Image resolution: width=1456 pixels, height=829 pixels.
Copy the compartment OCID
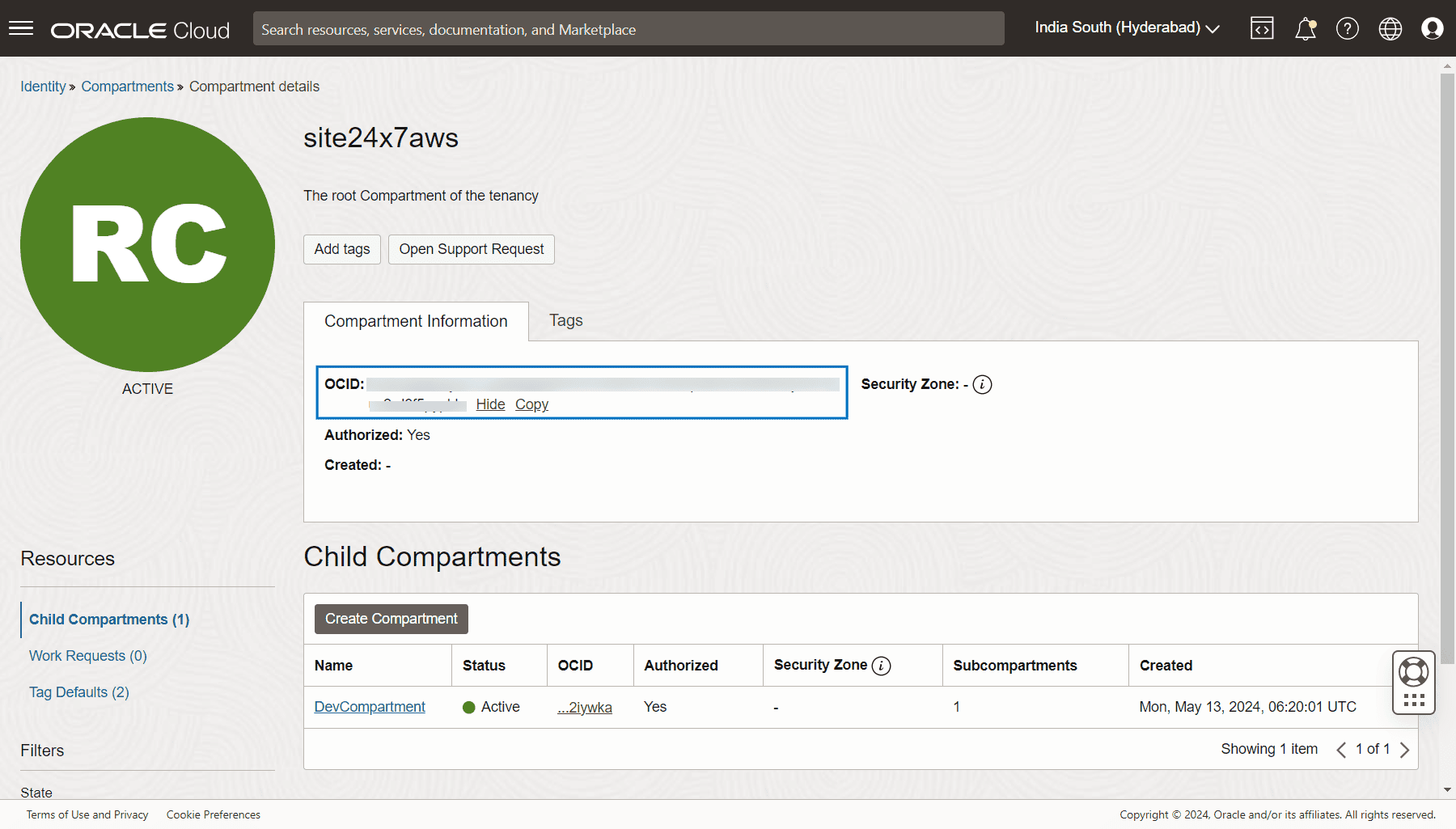point(531,404)
